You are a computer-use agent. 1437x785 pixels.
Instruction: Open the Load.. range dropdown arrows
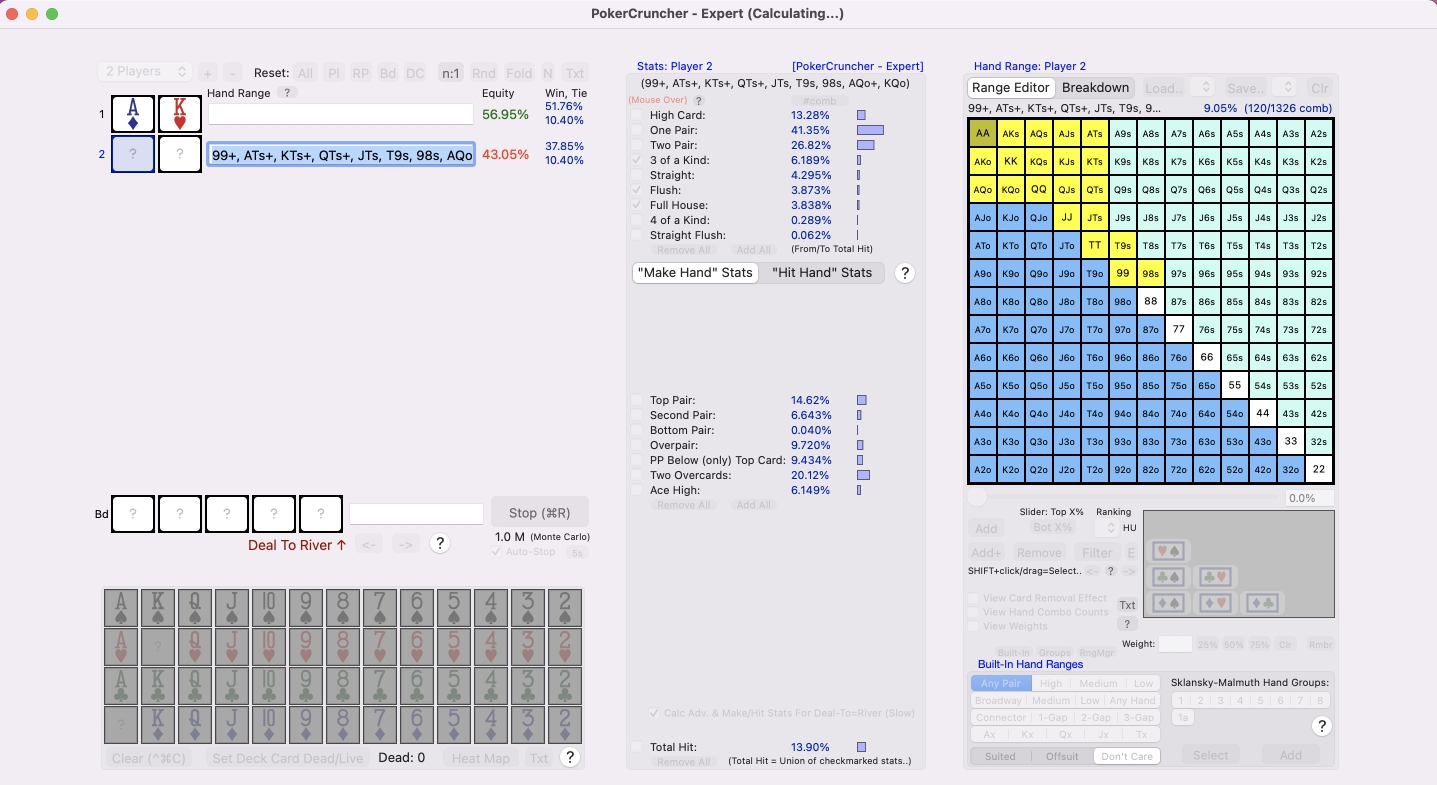click(1204, 88)
